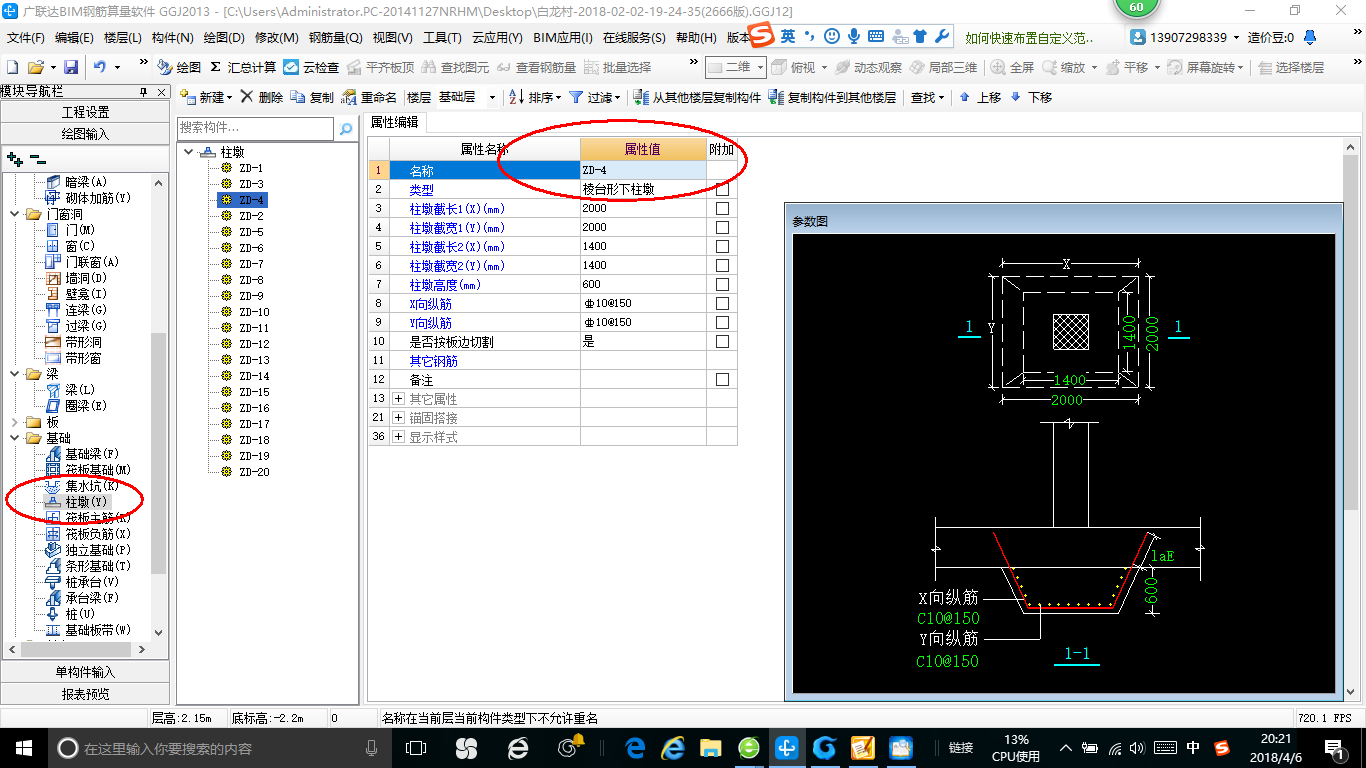The image size is (1366, 768).
Task: Toggle 附加 checkbox for 备注 row
Action: tap(722, 380)
